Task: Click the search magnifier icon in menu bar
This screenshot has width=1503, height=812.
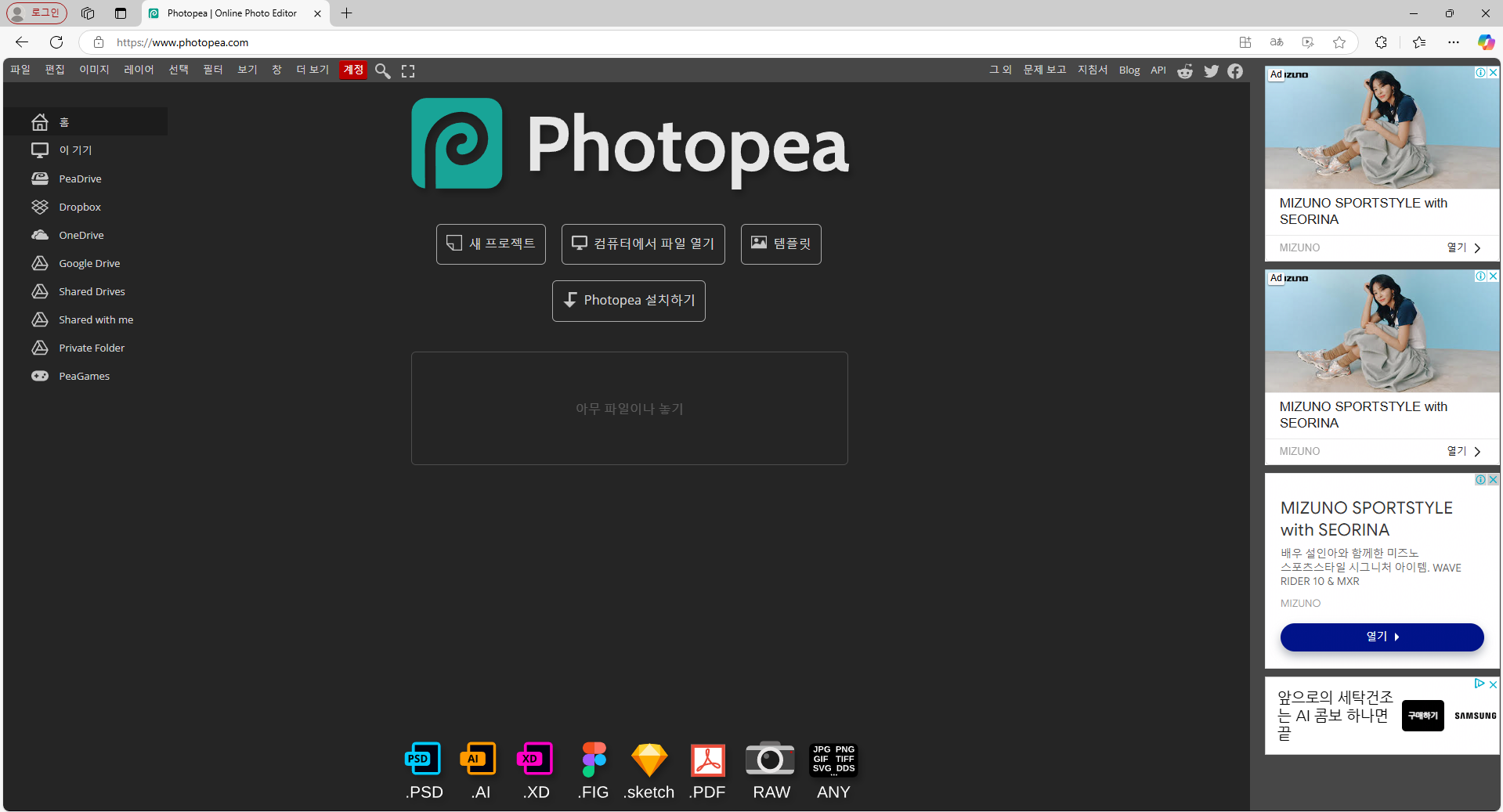Action: [382, 70]
